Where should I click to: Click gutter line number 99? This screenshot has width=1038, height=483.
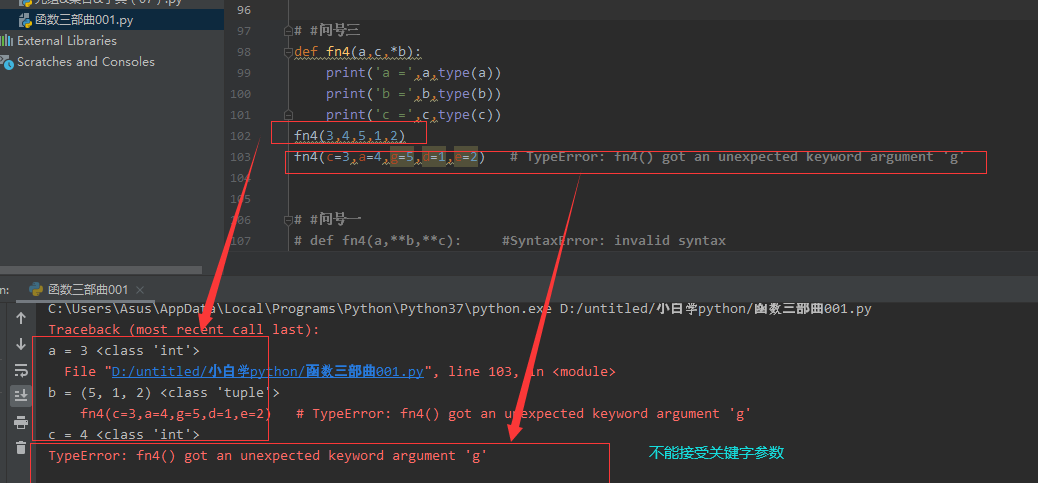click(244, 73)
